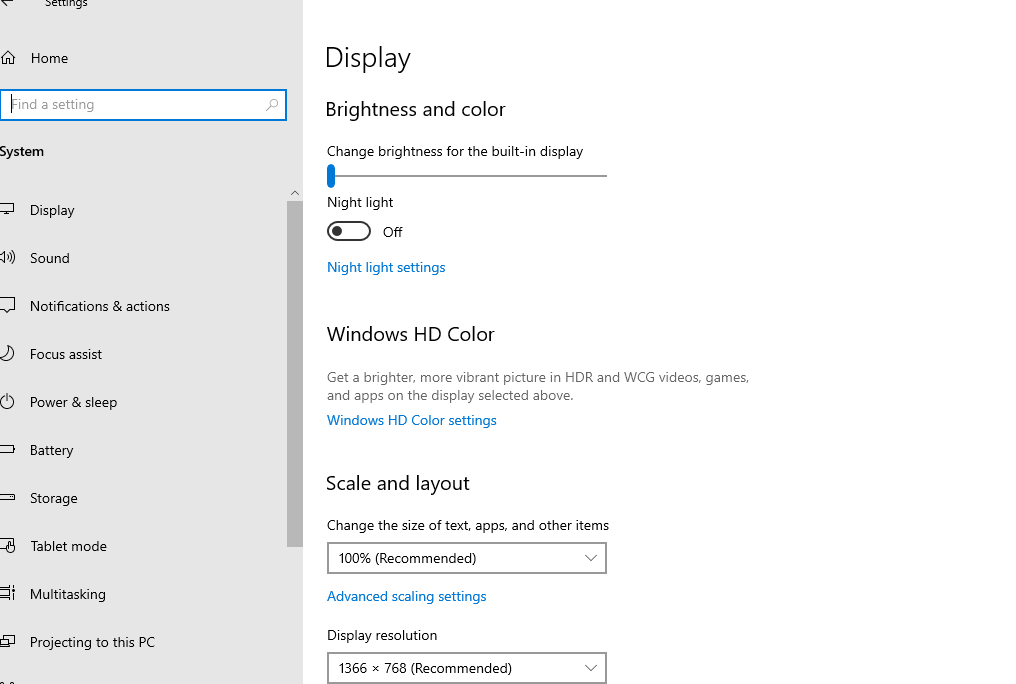
Task: Go to Storage settings
Action: [x=53, y=498]
